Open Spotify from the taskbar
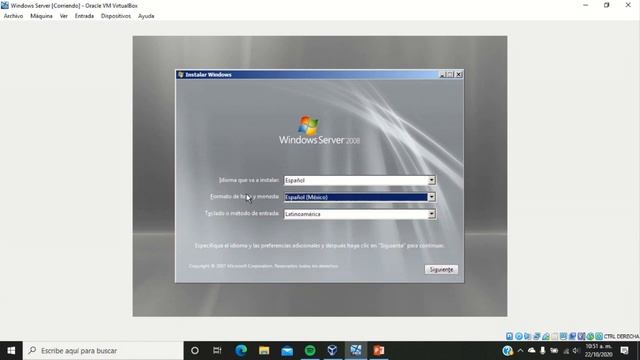Image resolution: width=640 pixels, height=360 pixels. point(310,351)
